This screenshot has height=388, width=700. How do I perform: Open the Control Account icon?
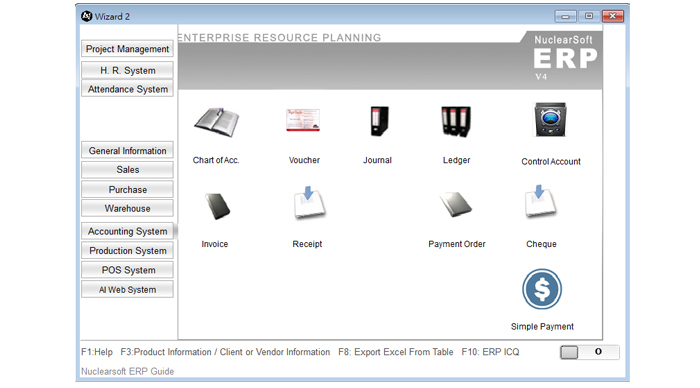[x=550, y=119]
